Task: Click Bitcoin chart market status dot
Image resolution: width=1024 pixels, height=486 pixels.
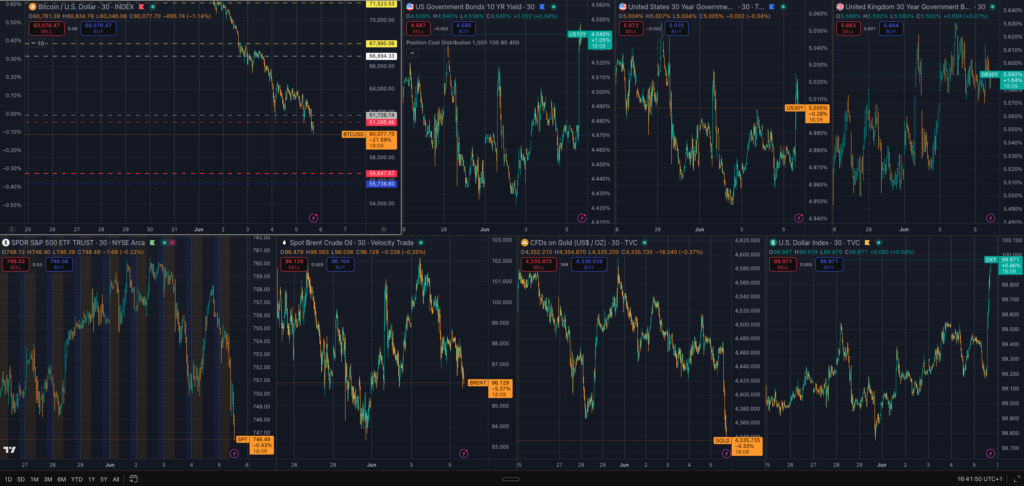Action: pos(152,7)
